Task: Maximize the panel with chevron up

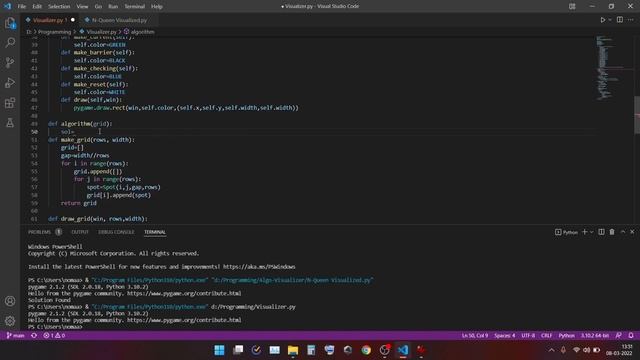Action: (623, 232)
